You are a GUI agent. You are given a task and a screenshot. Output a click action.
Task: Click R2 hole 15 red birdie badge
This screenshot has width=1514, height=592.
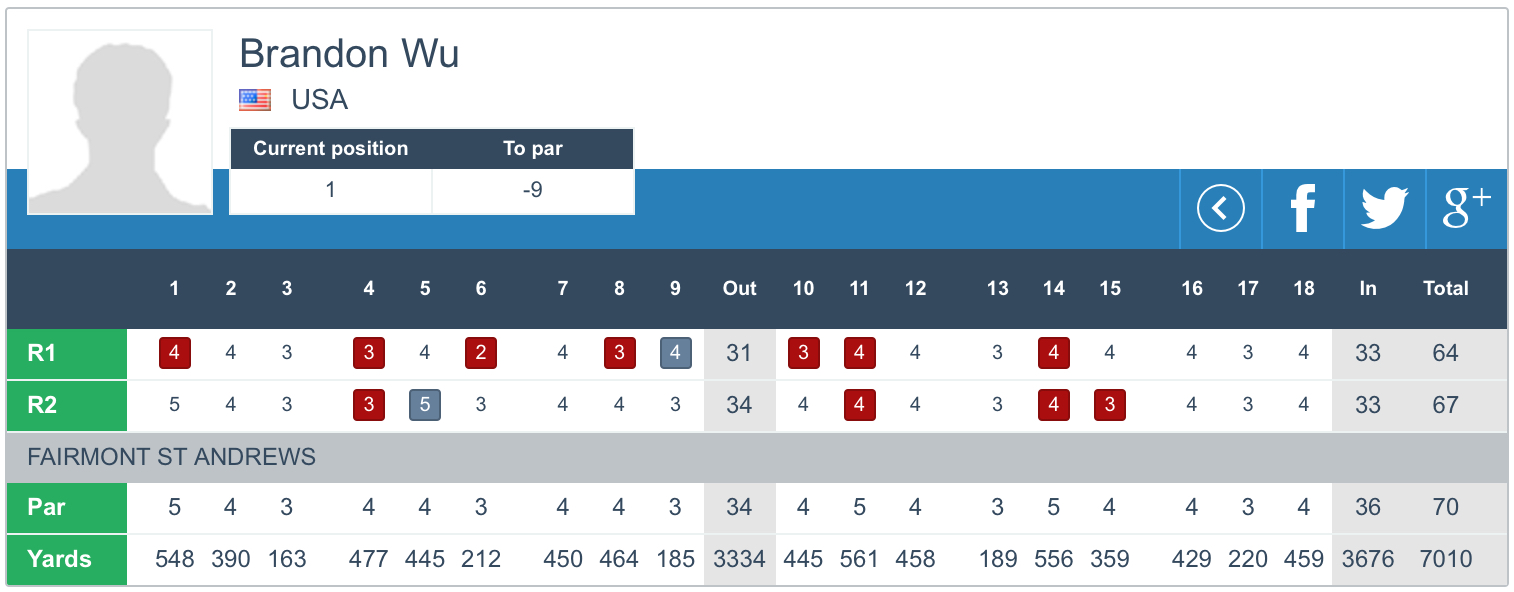tap(1109, 405)
